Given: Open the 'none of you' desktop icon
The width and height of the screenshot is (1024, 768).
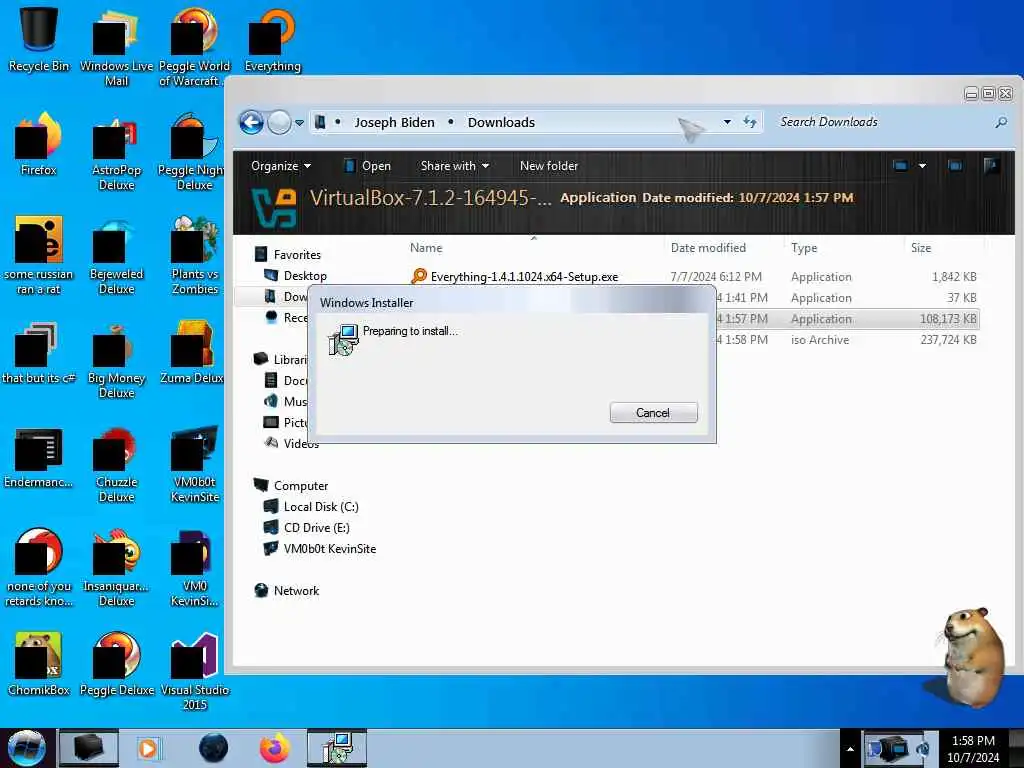Looking at the screenshot, I should 39,568.
